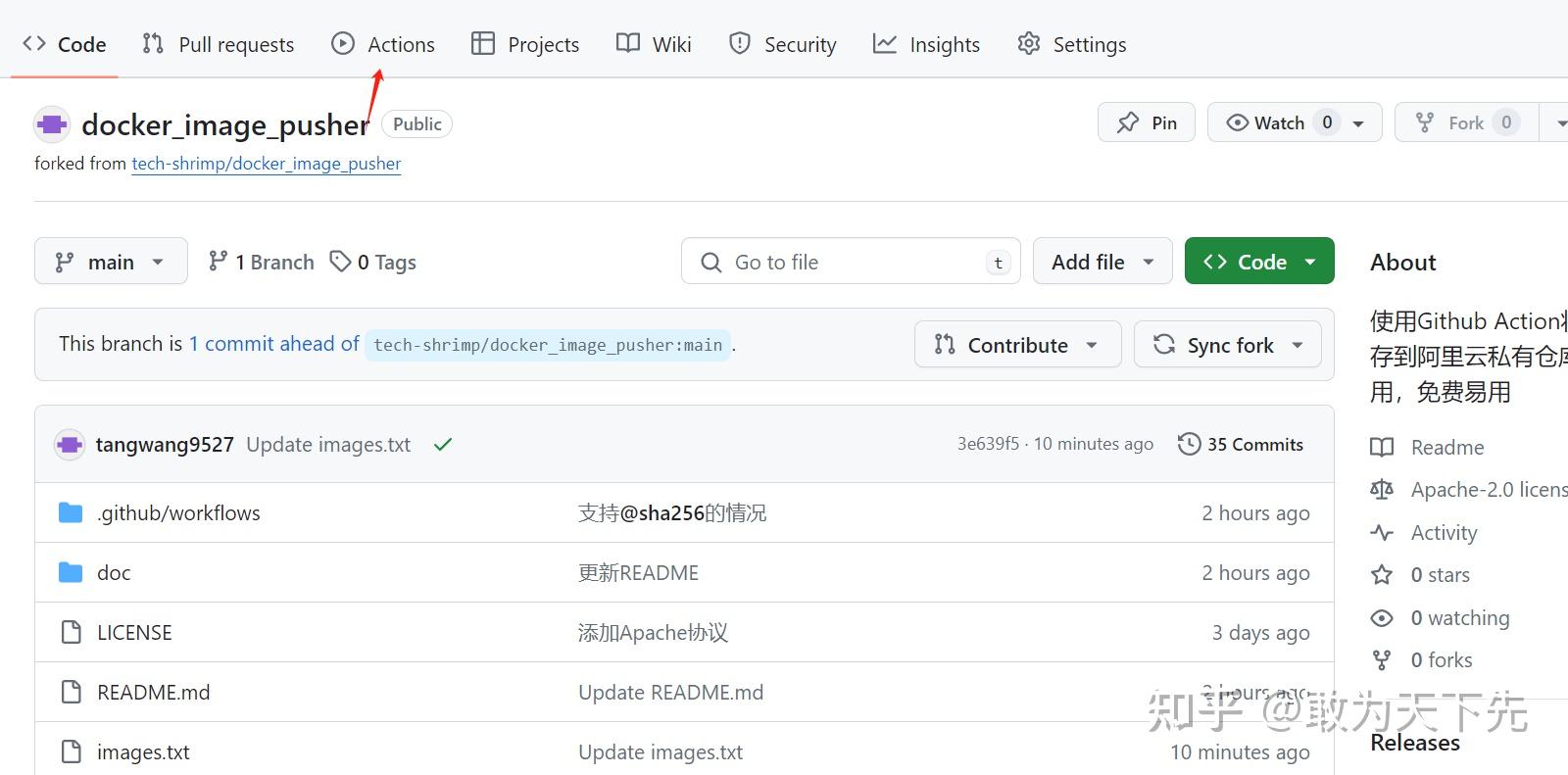Switch to the Projects tab
The image size is (1568, 775).
525,44
